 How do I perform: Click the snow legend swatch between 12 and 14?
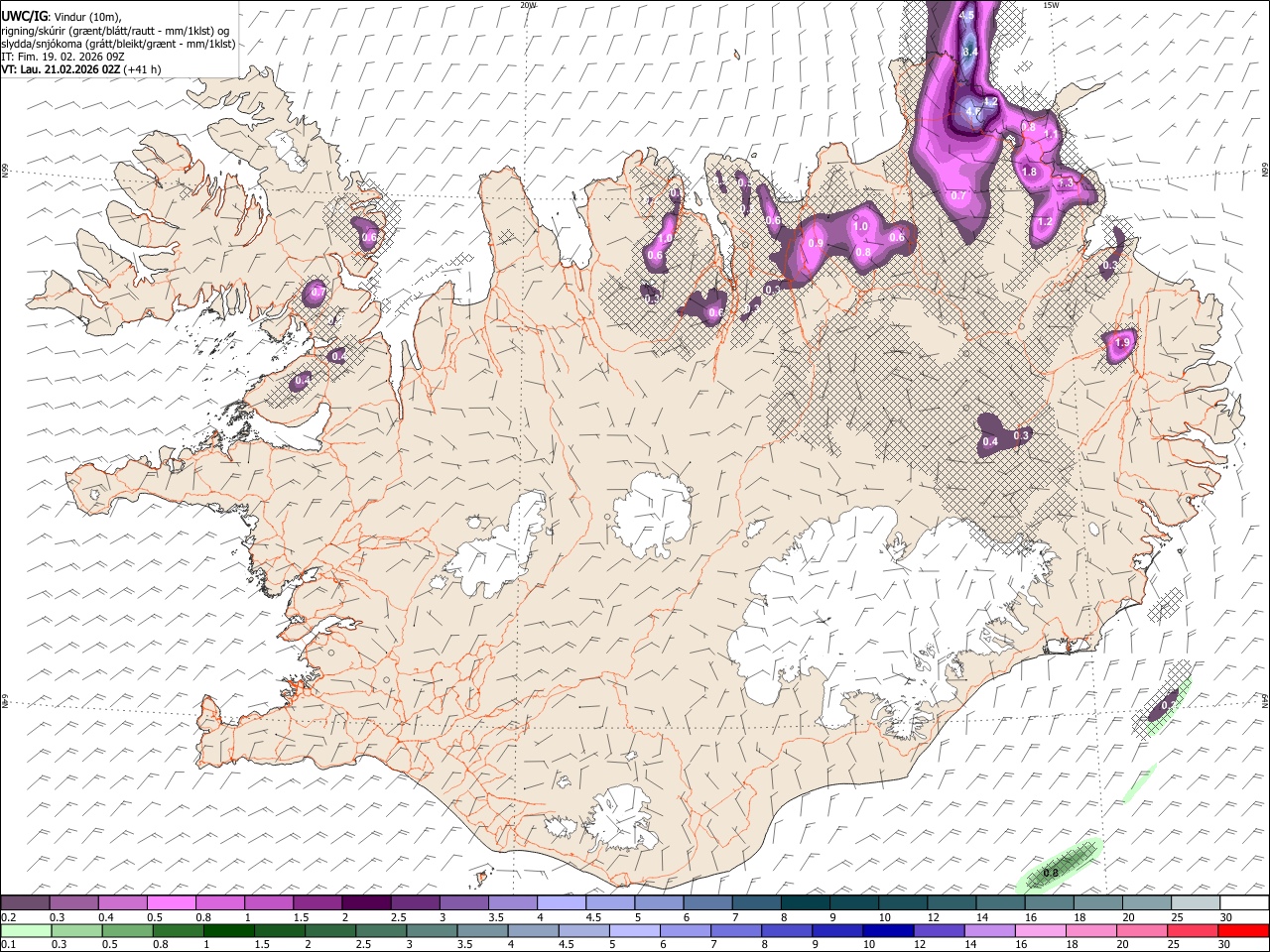[x=950, y=903]
